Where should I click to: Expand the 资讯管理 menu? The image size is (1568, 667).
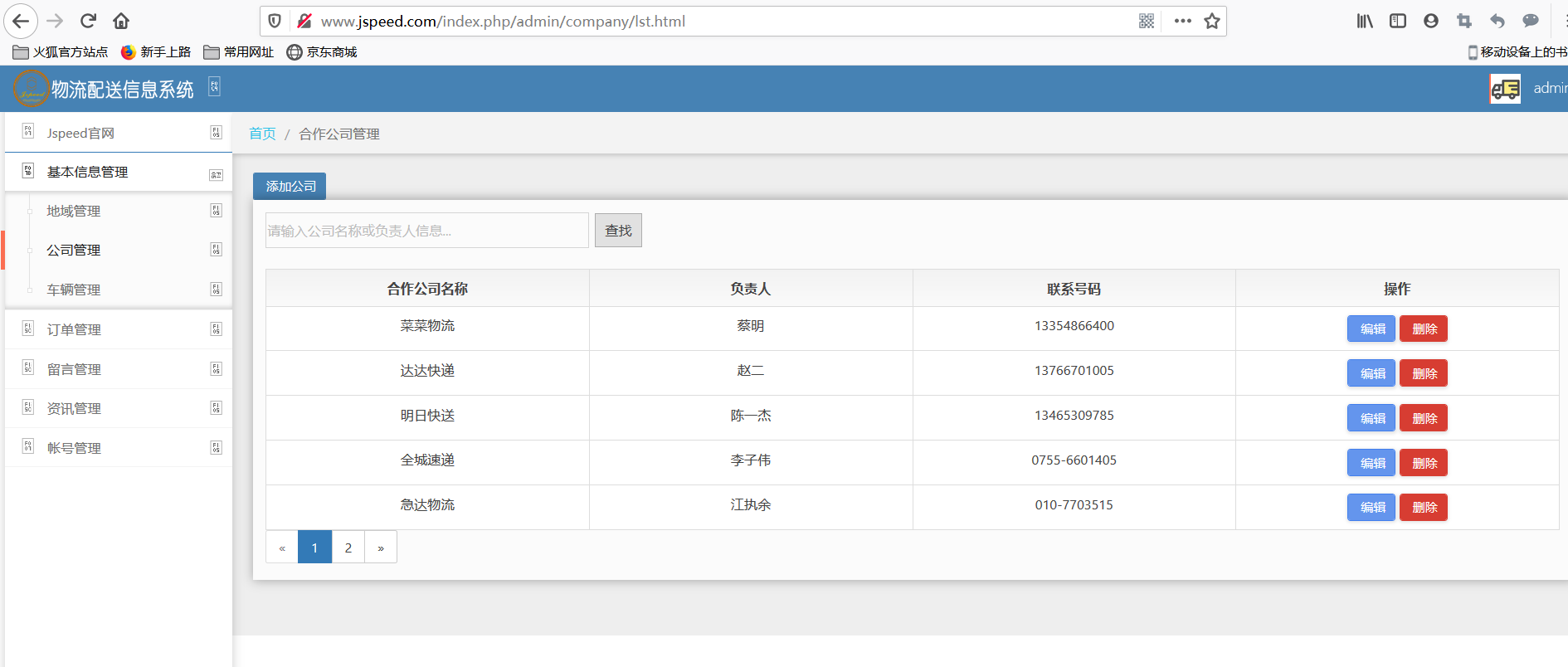119,408
